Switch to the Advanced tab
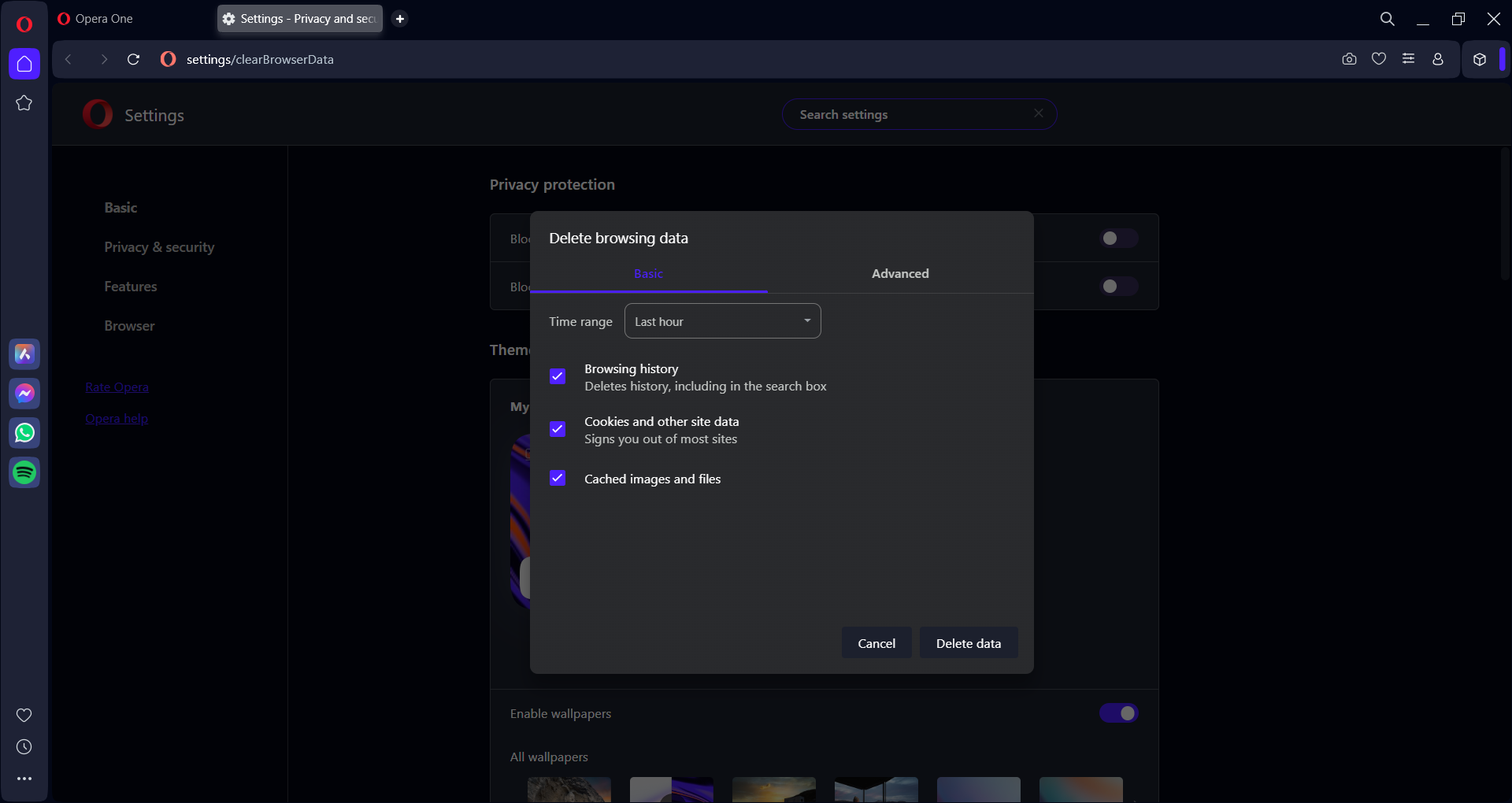Screen dimensions: 1512x803 coord(900,274)
